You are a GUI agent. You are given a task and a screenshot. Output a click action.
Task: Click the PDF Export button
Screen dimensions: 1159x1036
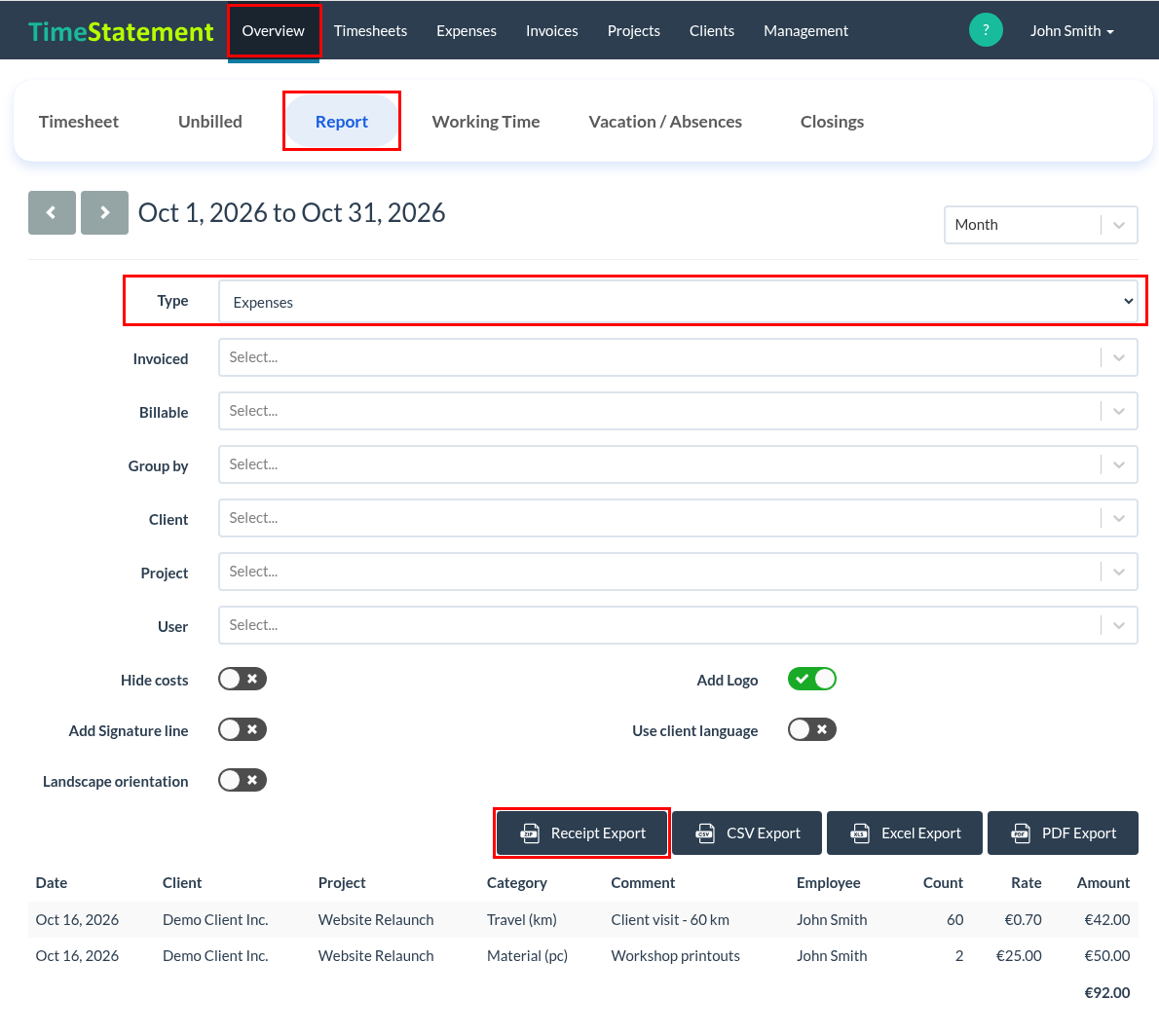[x=1063, y=832]
